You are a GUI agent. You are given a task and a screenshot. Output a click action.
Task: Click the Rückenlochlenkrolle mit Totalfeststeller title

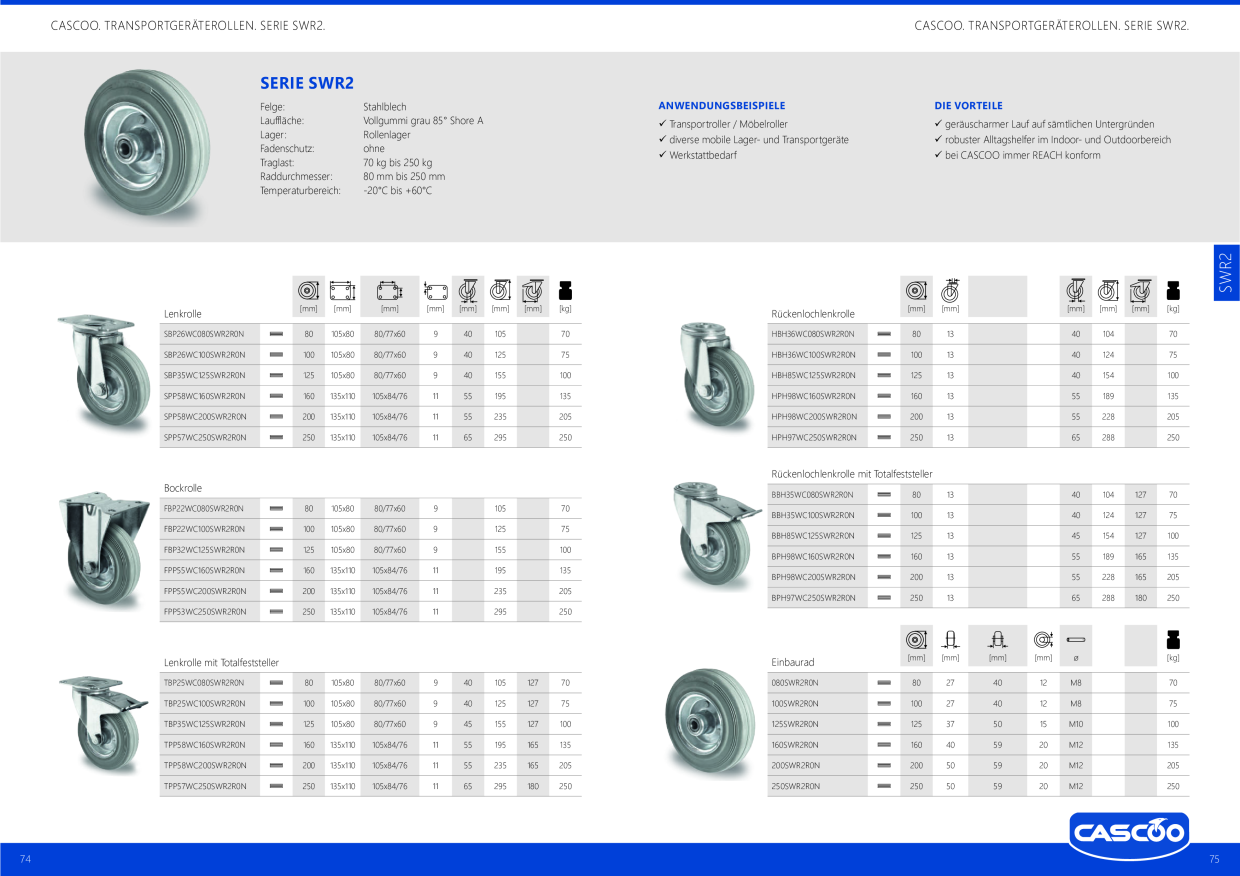click(x=851, y=474)
